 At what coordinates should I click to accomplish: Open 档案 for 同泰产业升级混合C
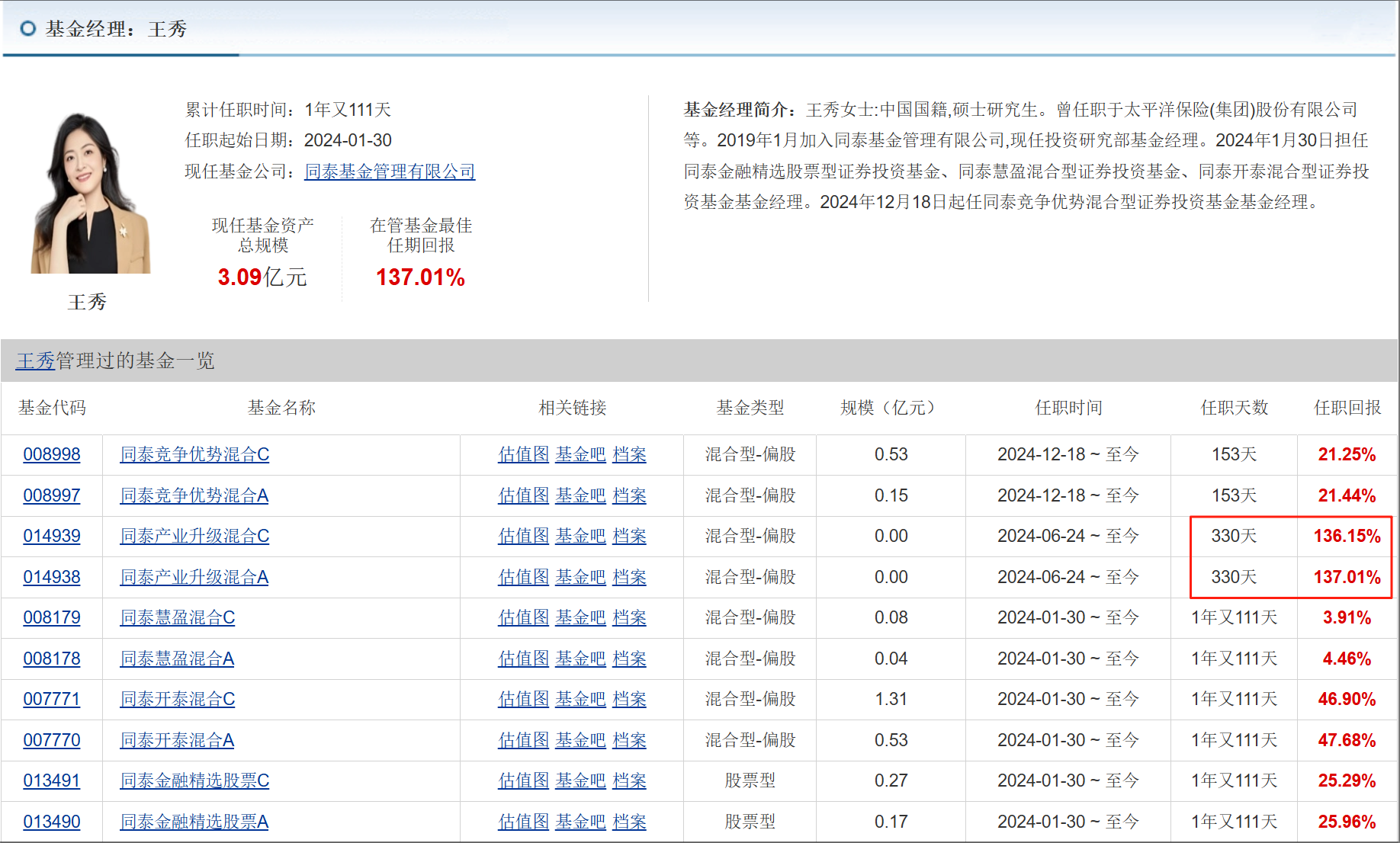630,536
